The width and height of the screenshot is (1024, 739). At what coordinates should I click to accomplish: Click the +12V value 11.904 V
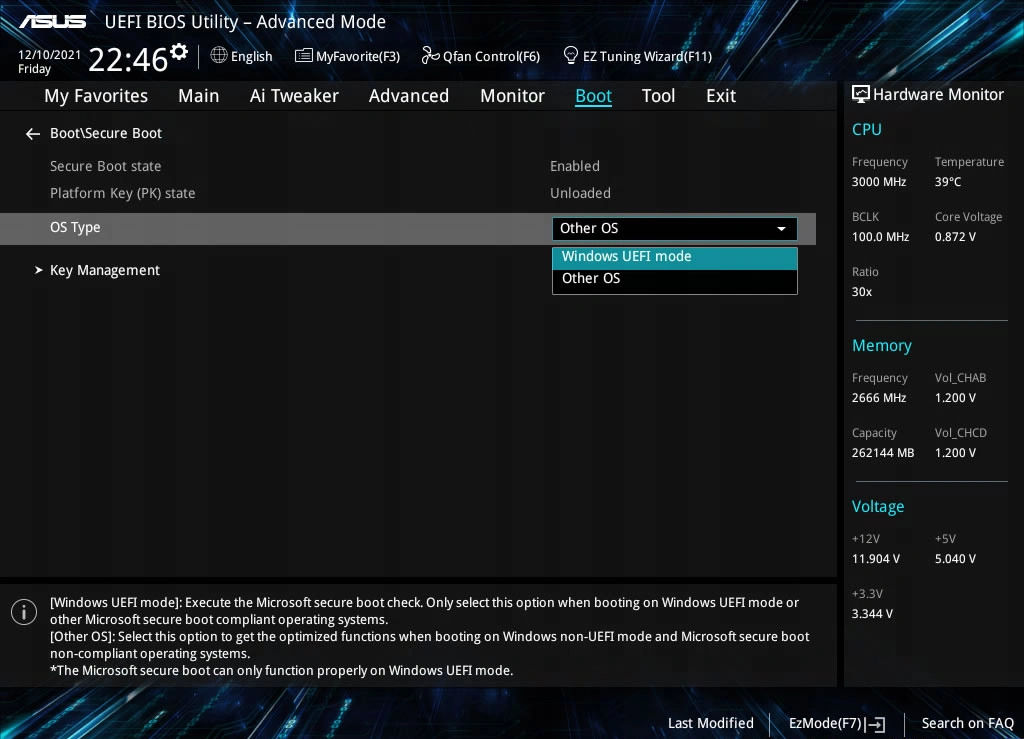[876, 559]
